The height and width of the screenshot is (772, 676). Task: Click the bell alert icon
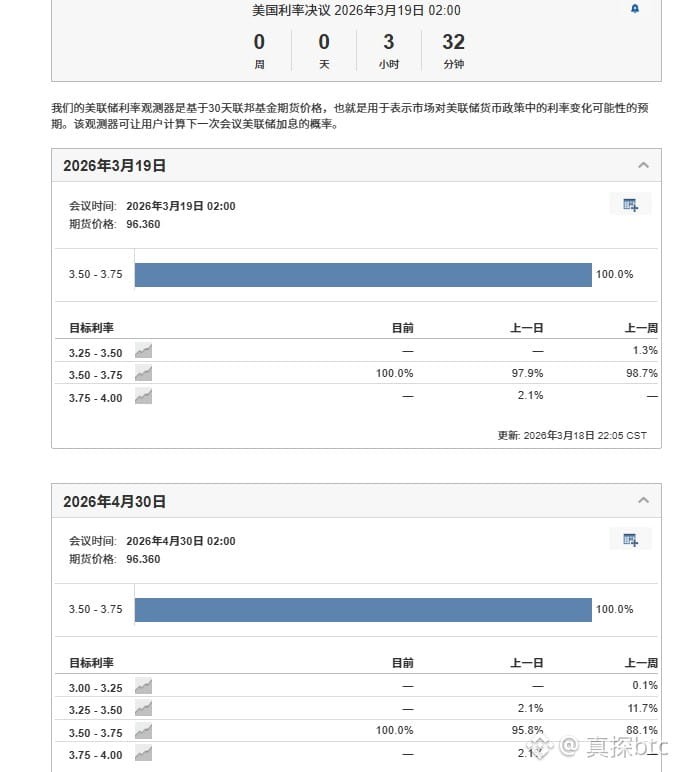click(635, 9)
